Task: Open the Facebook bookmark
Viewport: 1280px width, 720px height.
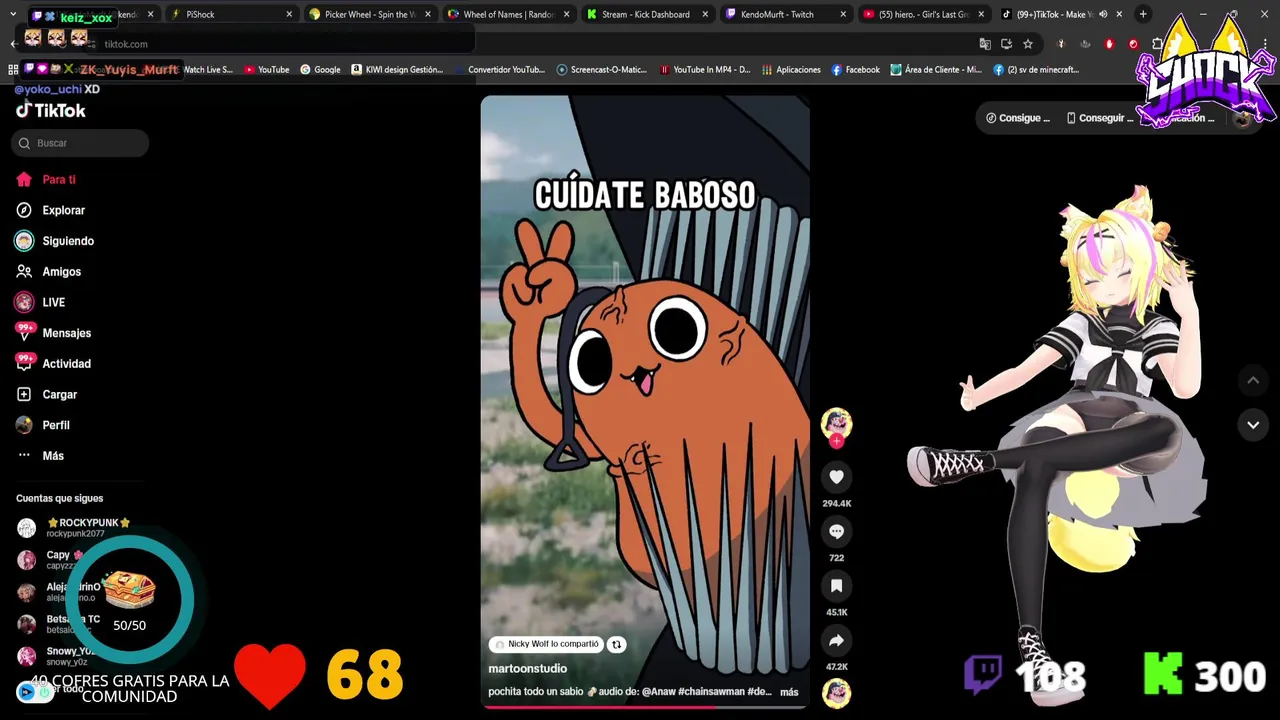Action: coord(855,70)
